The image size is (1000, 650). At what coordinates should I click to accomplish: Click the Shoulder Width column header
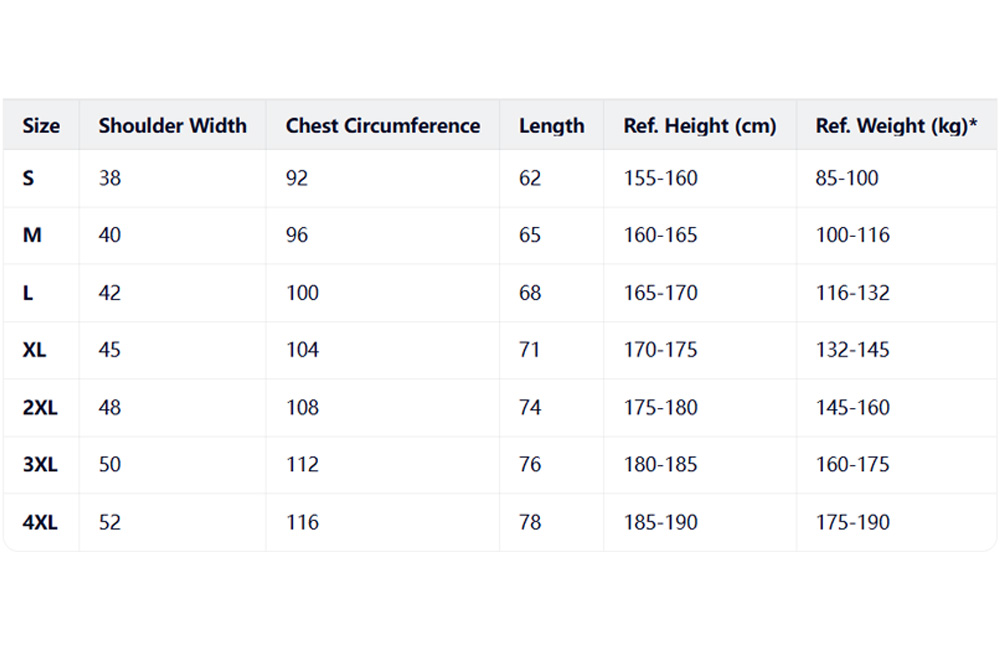click(172, 126)
